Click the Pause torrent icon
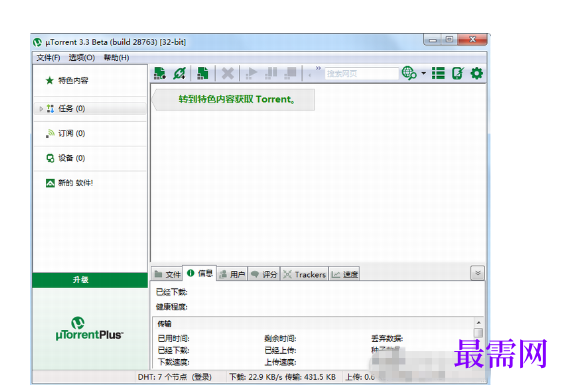This screenshot has width=566, height=385. point(271,73)
